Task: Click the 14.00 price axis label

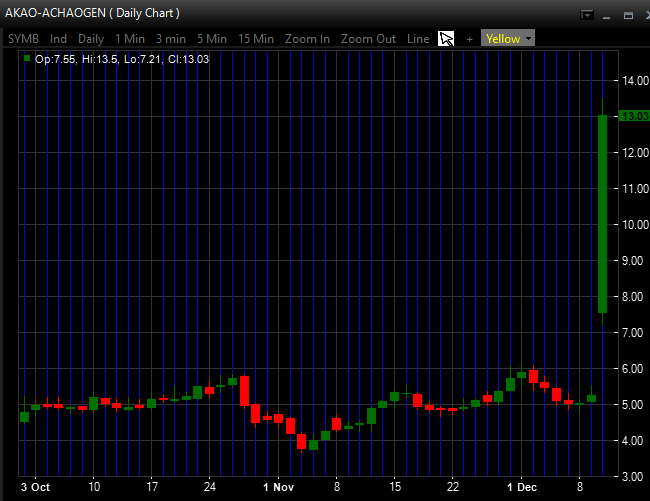Action: [635, 80]
